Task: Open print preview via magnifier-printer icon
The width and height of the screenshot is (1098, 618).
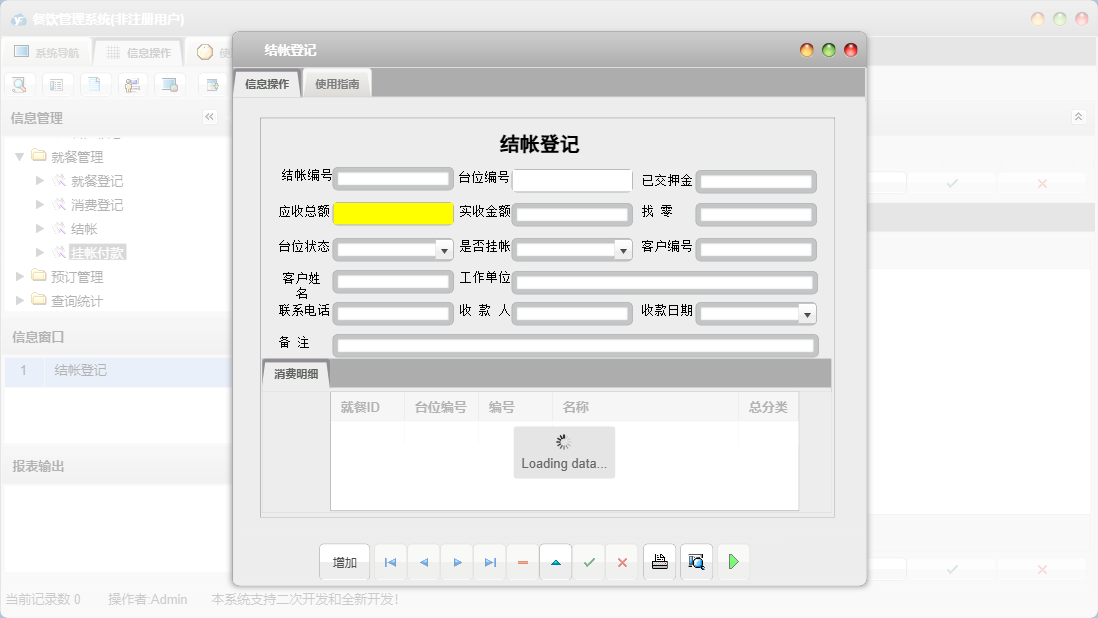Action: point(696,562)
